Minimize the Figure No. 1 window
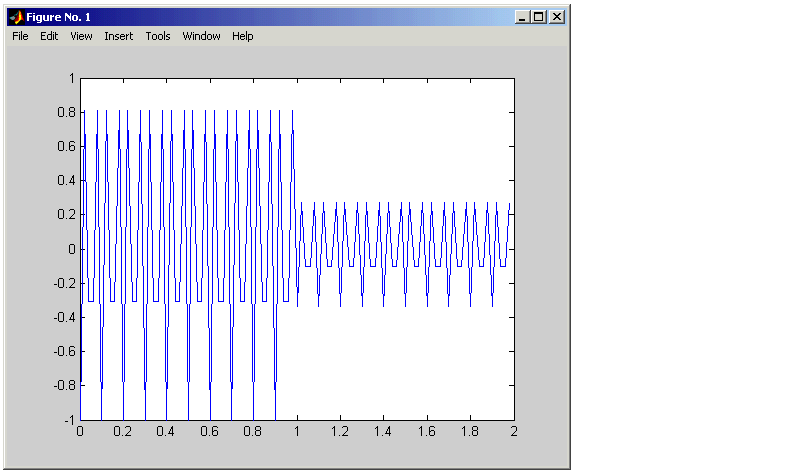 (521, 17)
